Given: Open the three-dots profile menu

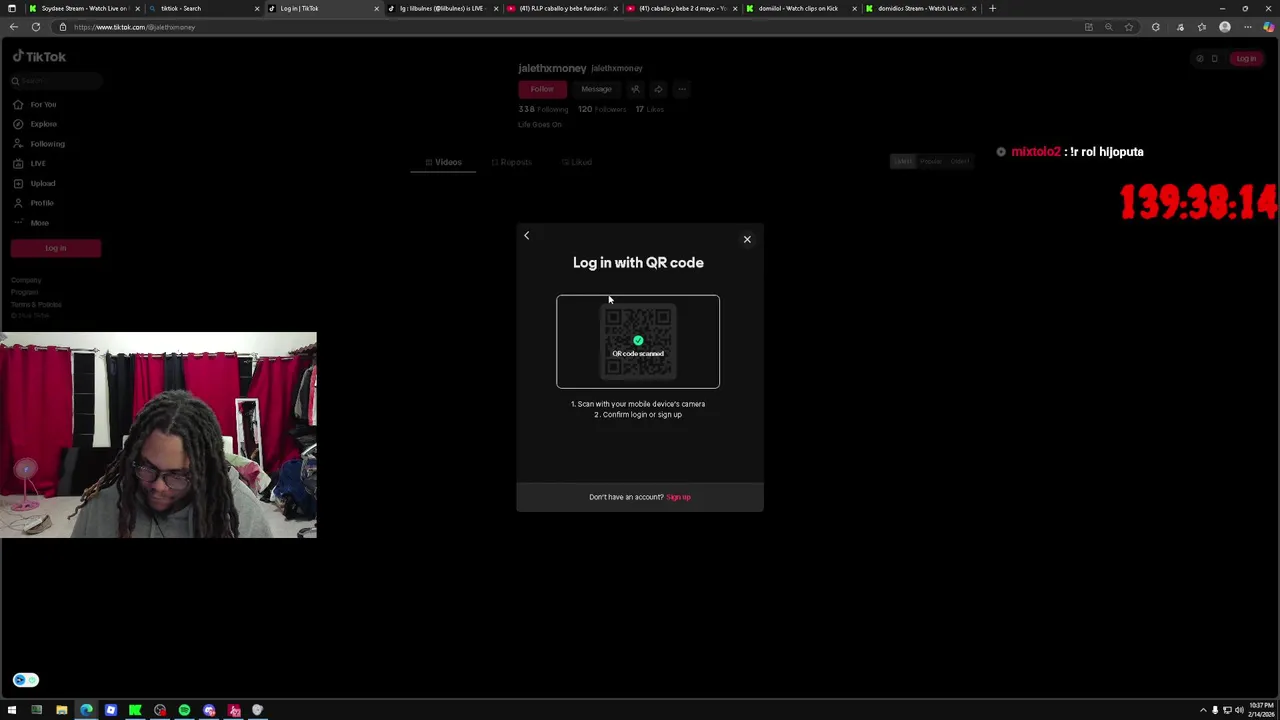Looking at the screenshot, I should 682,89.
